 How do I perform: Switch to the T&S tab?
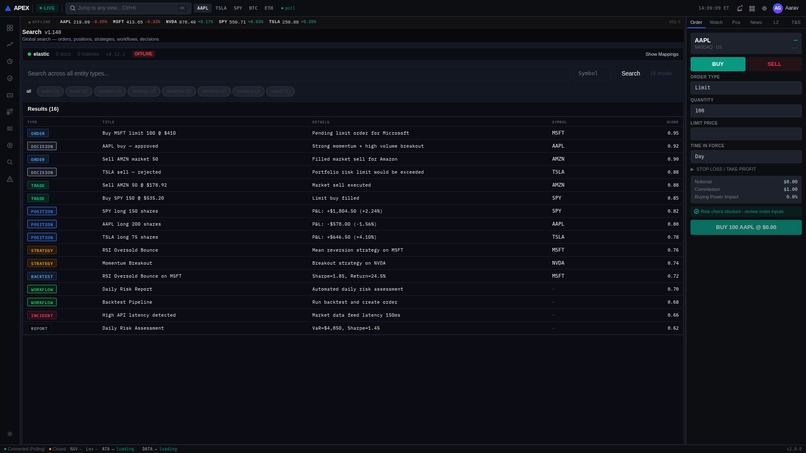pos(795,23)
